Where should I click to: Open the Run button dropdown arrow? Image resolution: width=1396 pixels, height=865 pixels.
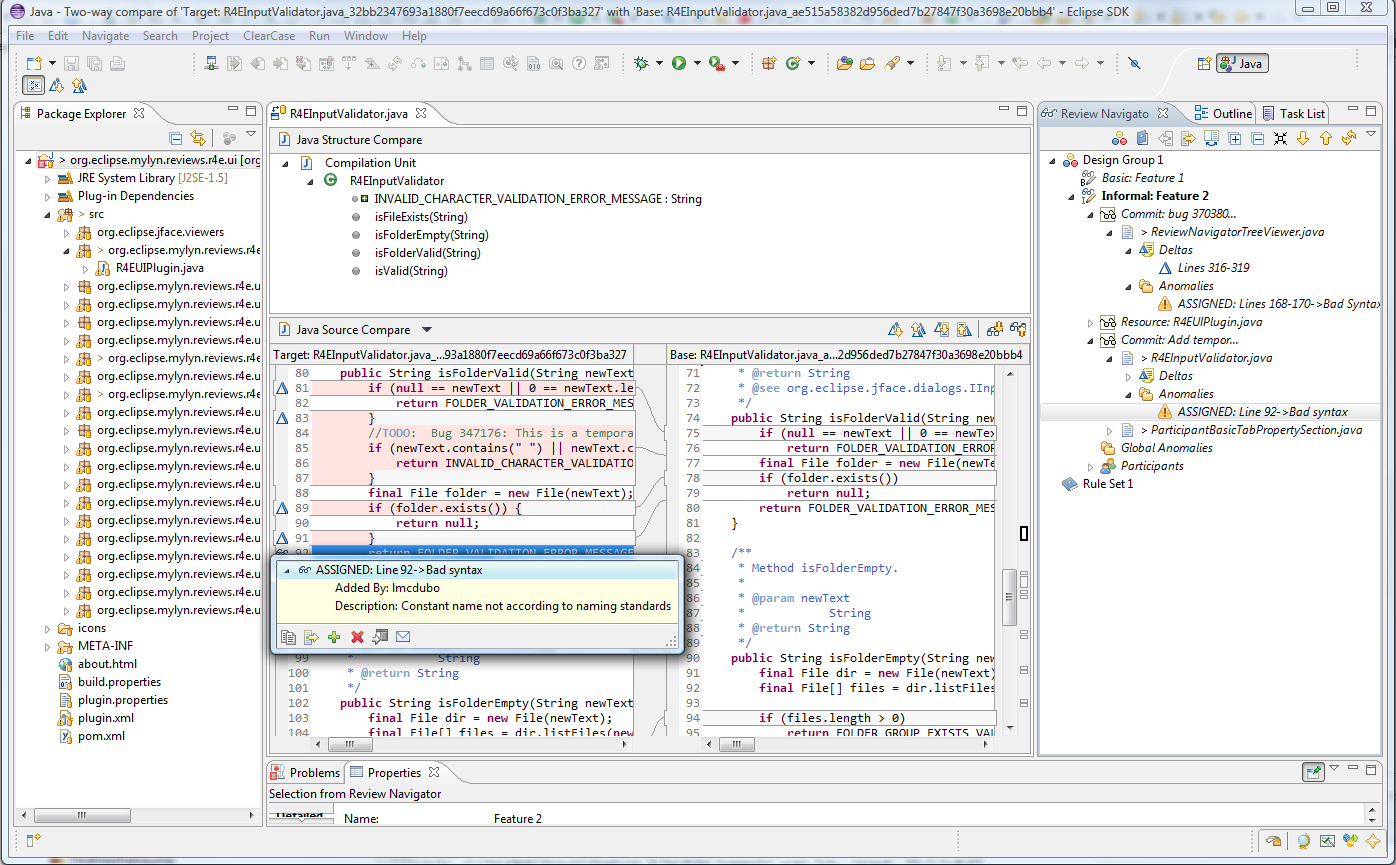697,63
